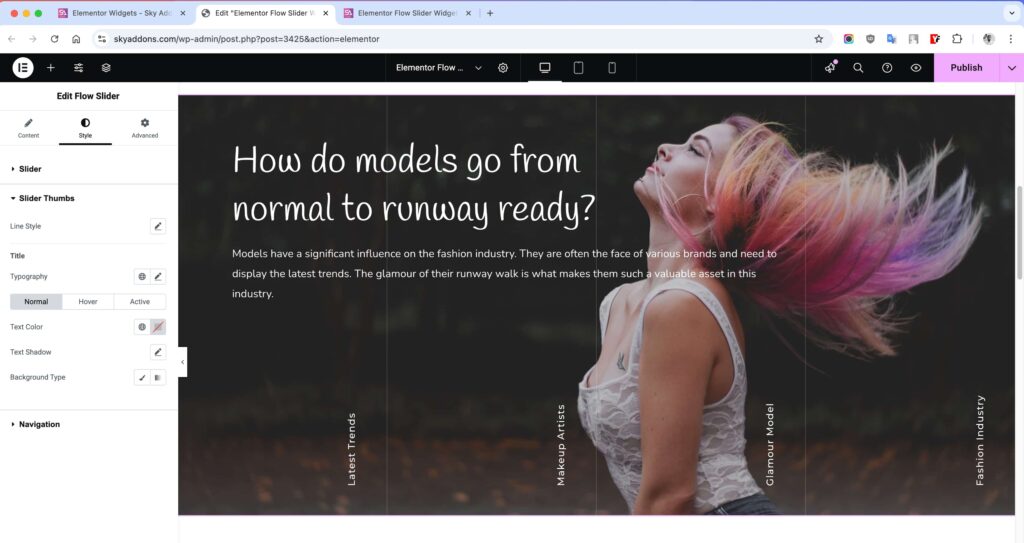Switch to desktop responsive view
1024x543 pixels.
[x=545, y=67]
